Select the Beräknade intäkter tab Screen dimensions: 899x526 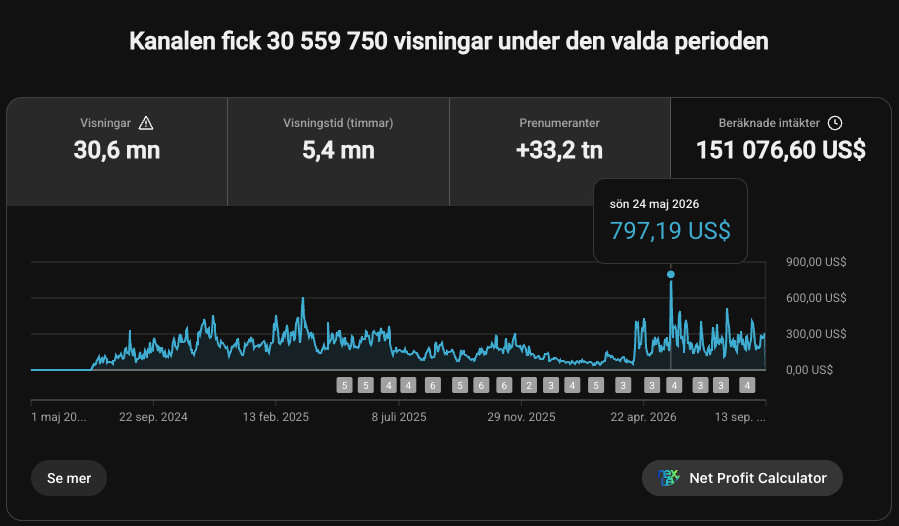pyautogui.click(x=780, y=151)
